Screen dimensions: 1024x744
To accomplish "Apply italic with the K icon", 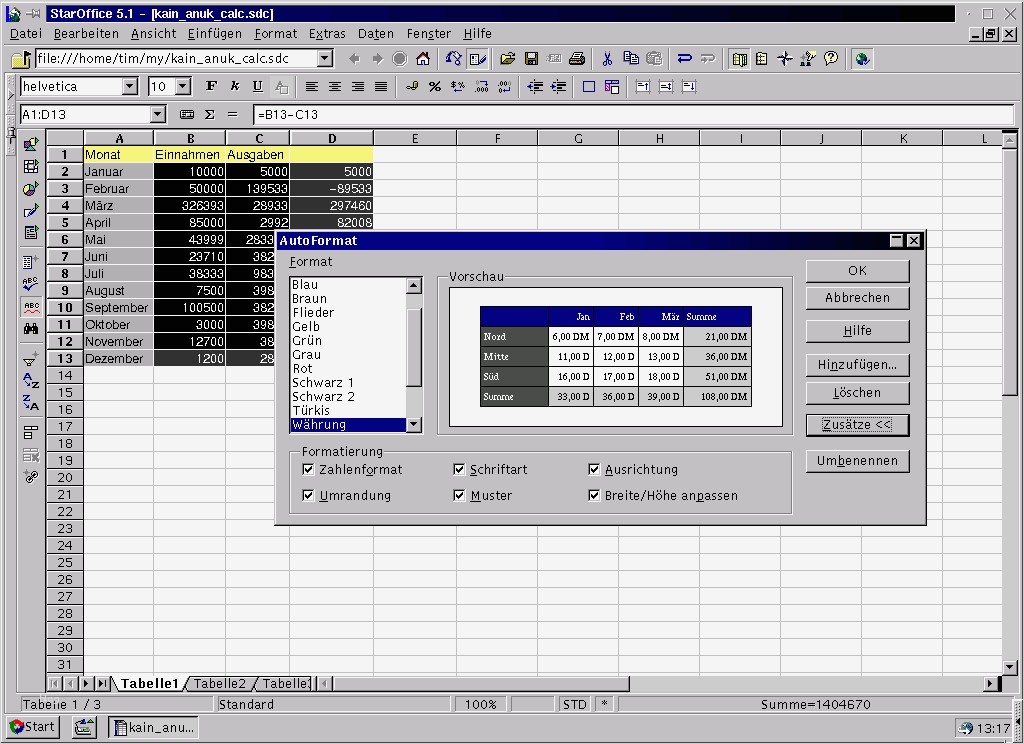I will click(x=234, y=86).
